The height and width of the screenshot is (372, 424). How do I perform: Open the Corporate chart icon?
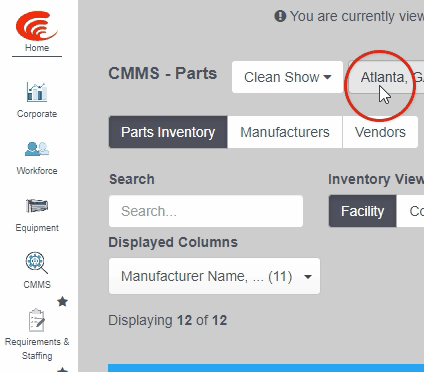[37, 92]
